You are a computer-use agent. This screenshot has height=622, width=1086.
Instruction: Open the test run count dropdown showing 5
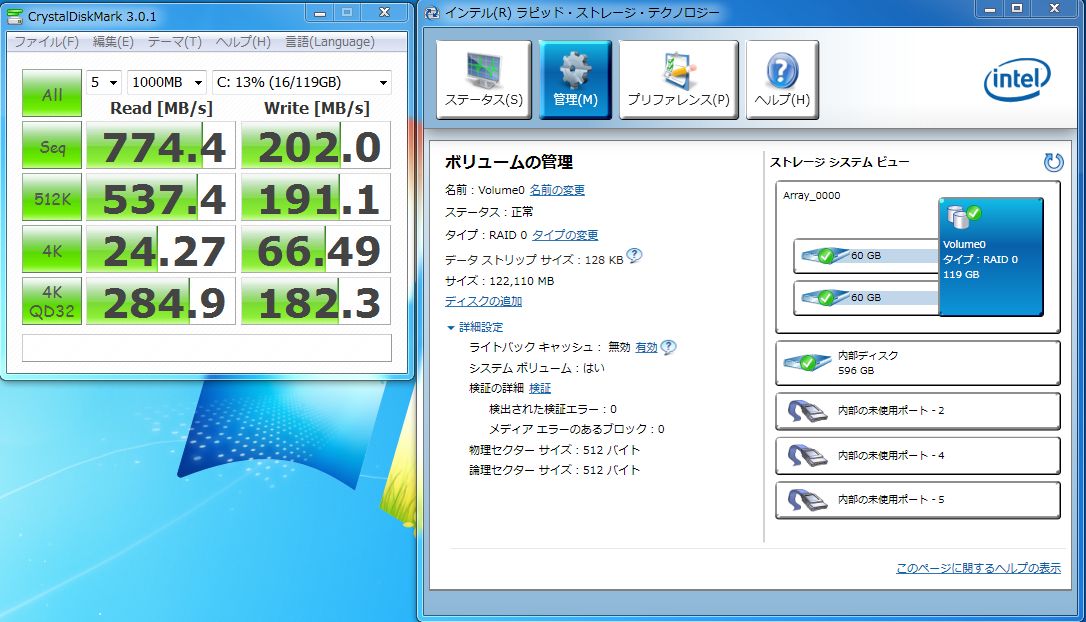pyautogui.click(x=104, y=82)
